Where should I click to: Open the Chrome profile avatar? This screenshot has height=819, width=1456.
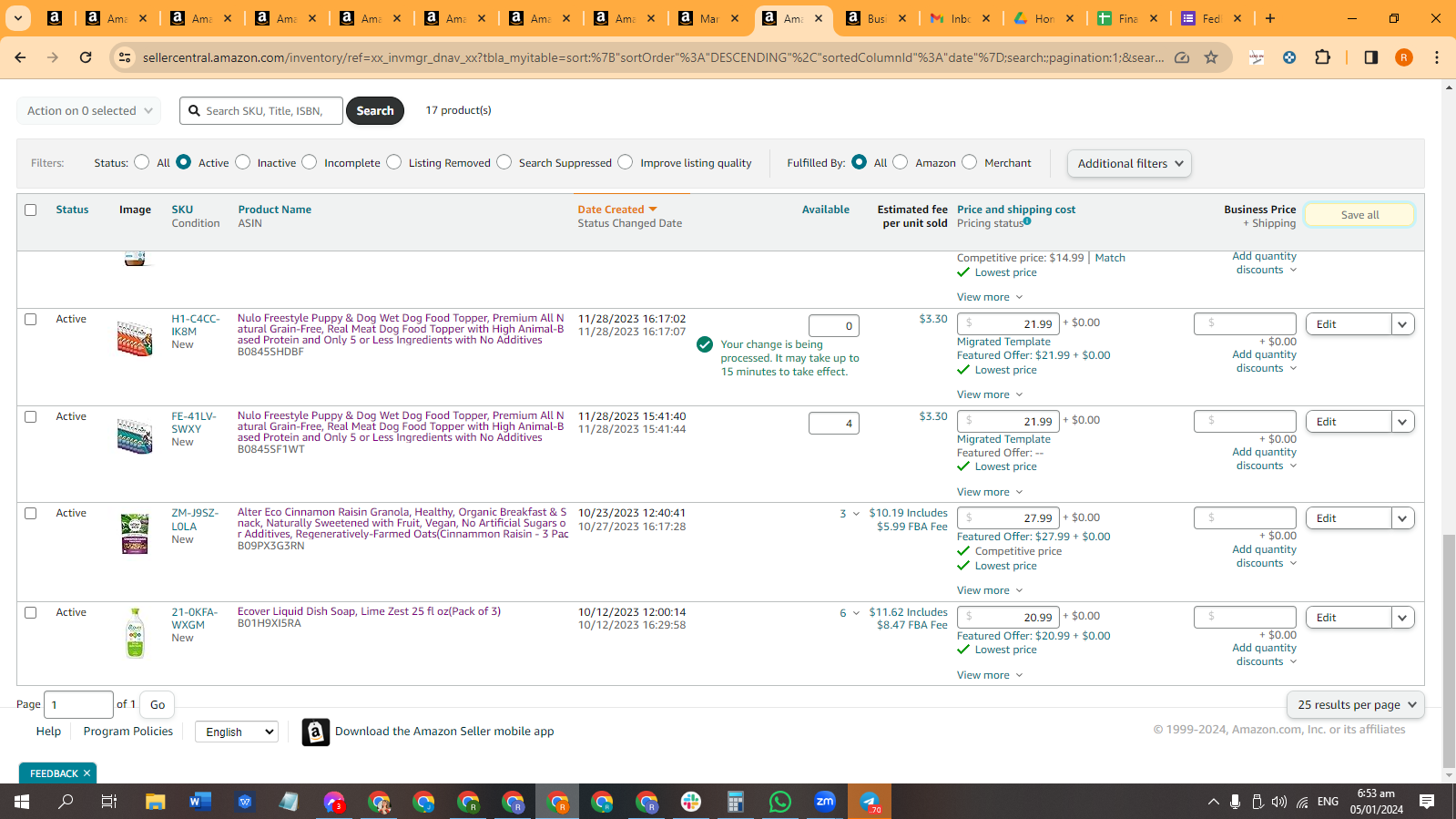coord(1404,57)
